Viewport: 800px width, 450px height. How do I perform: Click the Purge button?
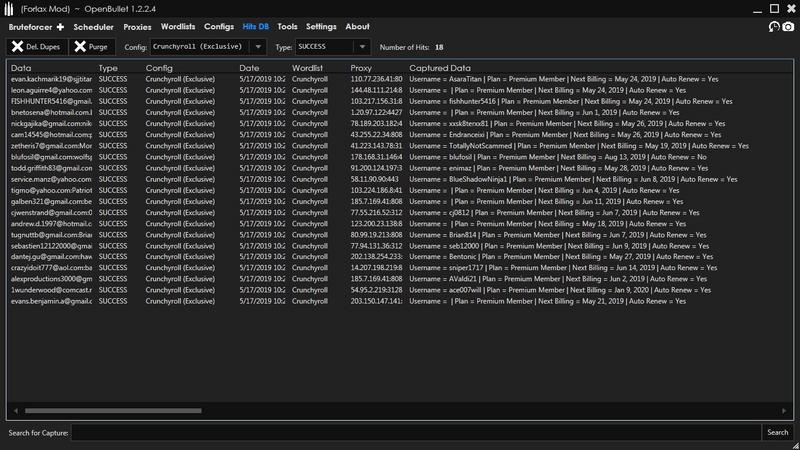[x=92, y=46]
